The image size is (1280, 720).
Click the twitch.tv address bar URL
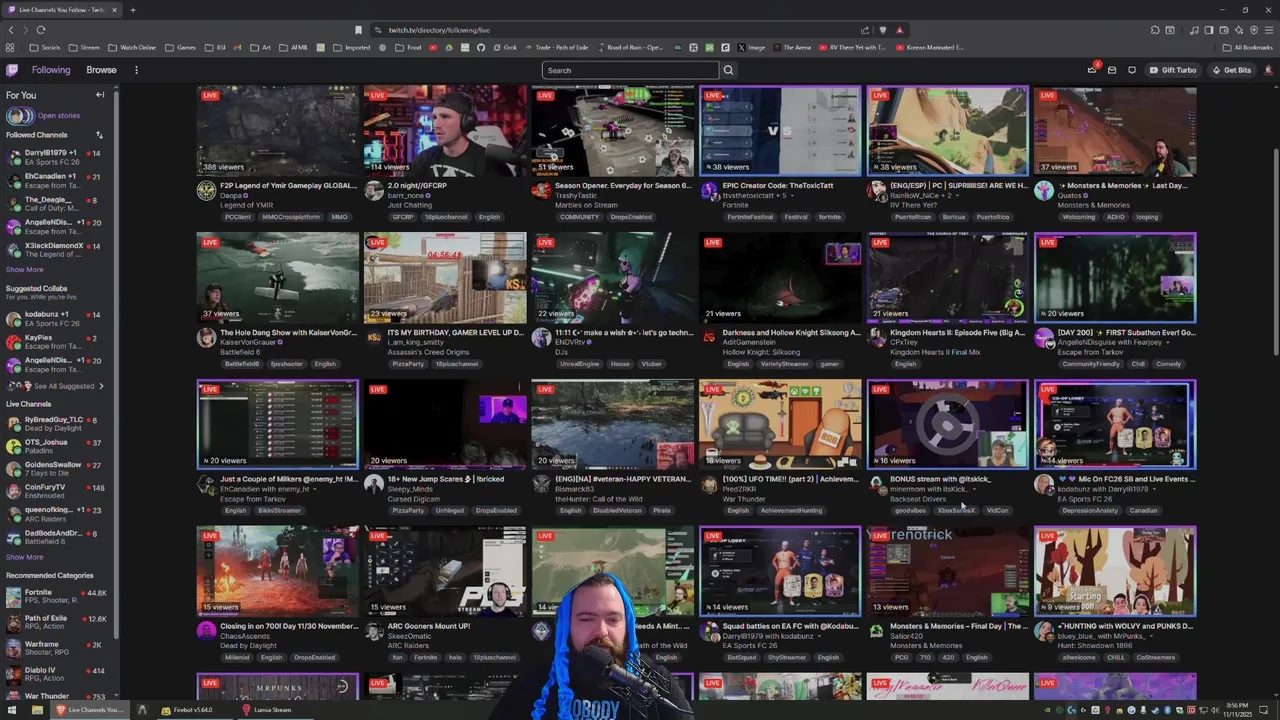439,30
